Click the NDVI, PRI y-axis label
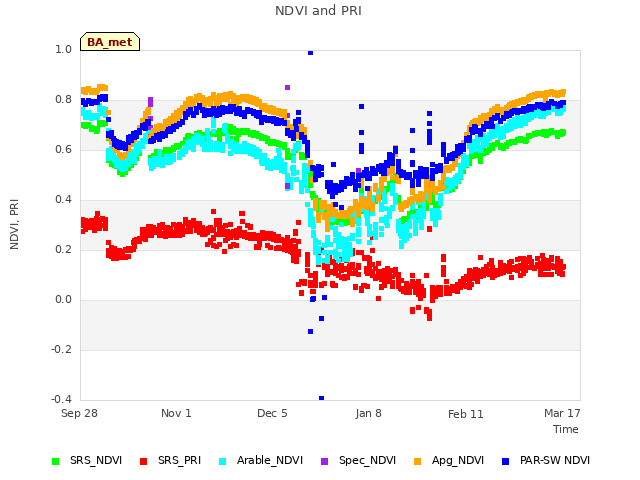 pyautogui.click(x=14, y=224)
